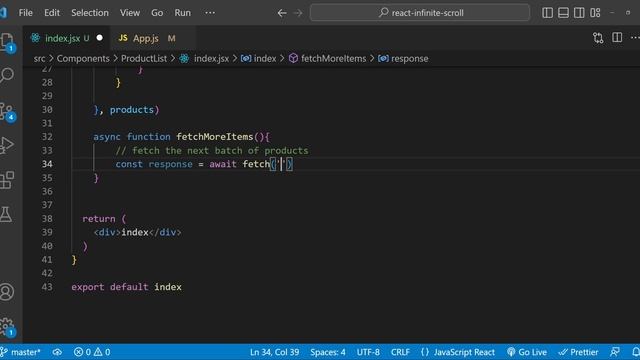Image resolution: width=640 pixels, height=360 pixels.
Task: Open the Explorer view in activity bar
Action: (x=7, y=42)
